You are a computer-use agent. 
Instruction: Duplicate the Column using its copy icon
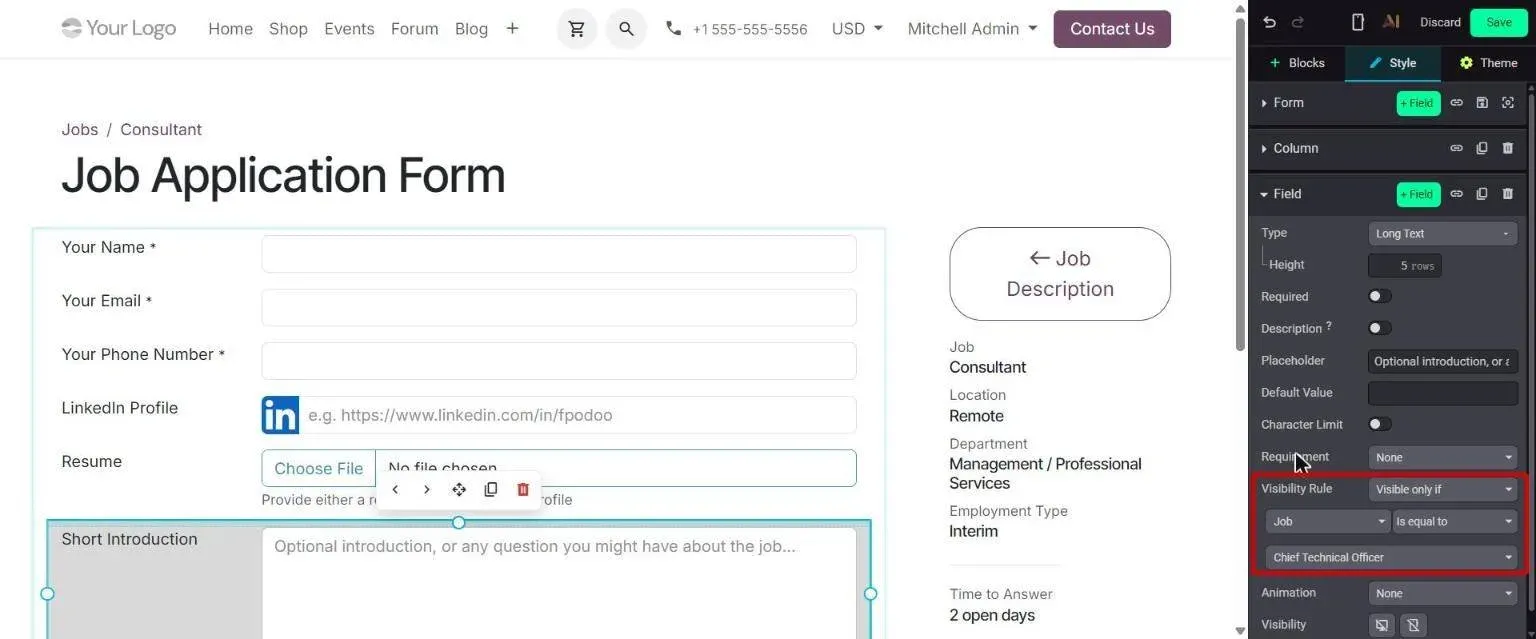coord(1482,148)
